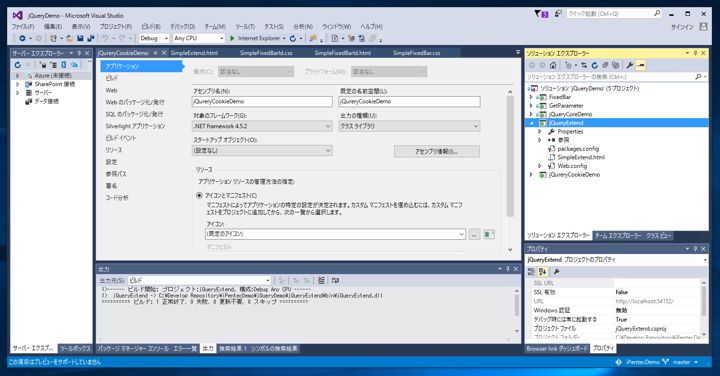Click the notifications flag icon in title bar
This screenshot has height=376, width=720.
pos(541,14)
